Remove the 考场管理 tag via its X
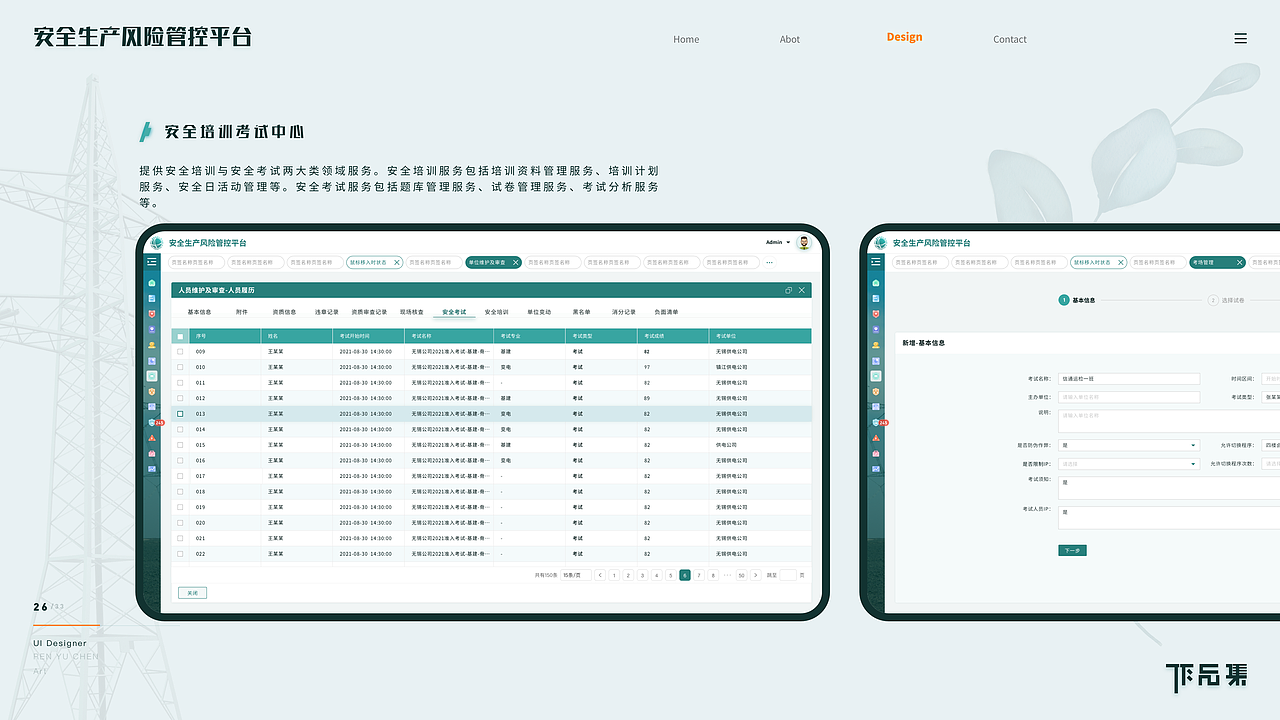The height and width of the screenshot is (720, 1280). point(1239,262)
